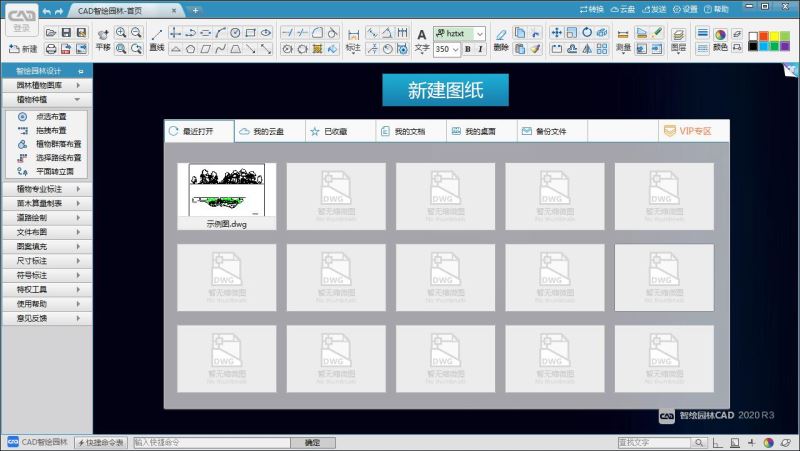Image resolution: width=800 pixels, height=451 pixels.
Task: Click the 确定 confirm button
Action: (313, 442)
